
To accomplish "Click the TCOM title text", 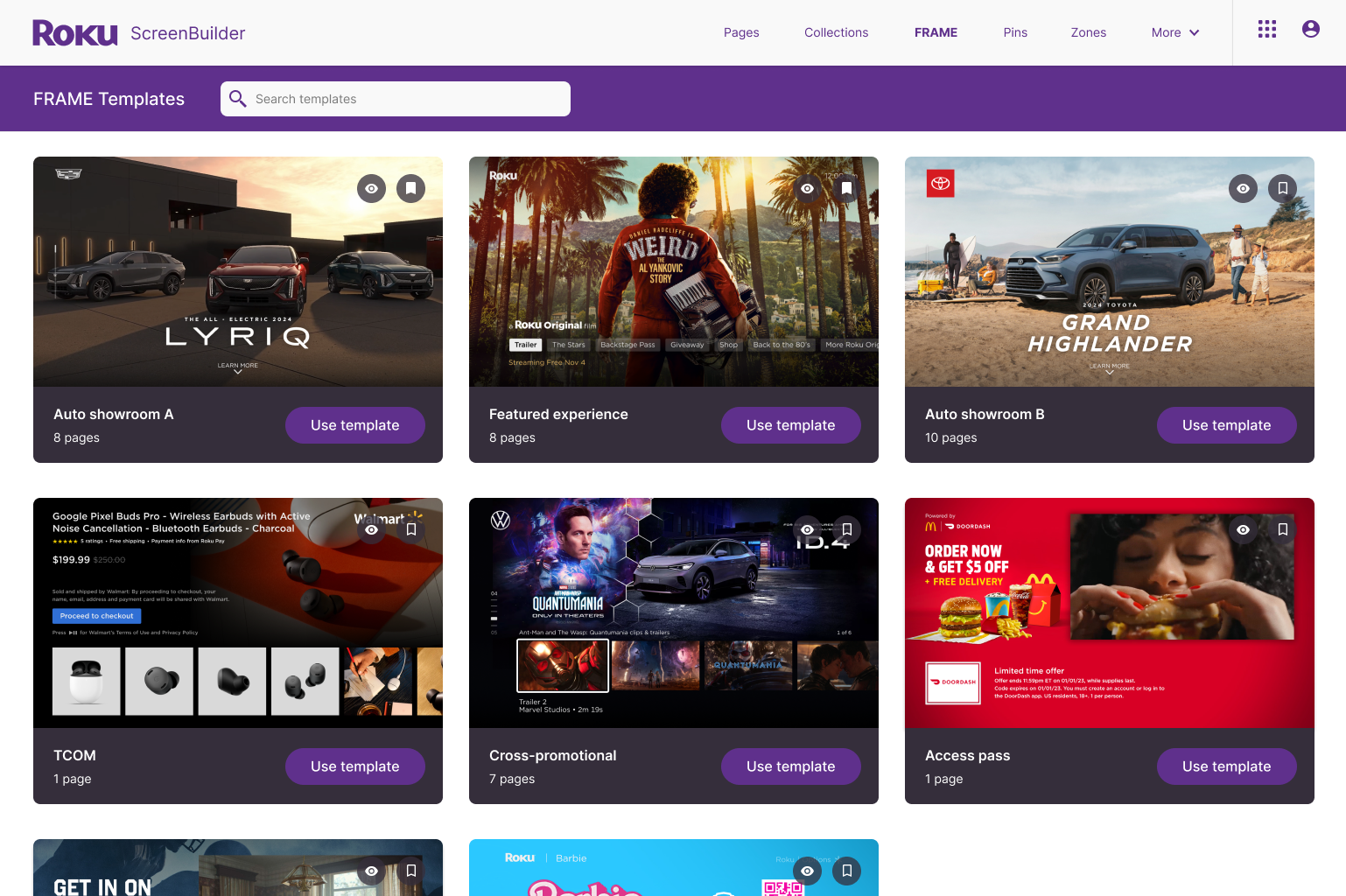I will [x=74, y=755].
